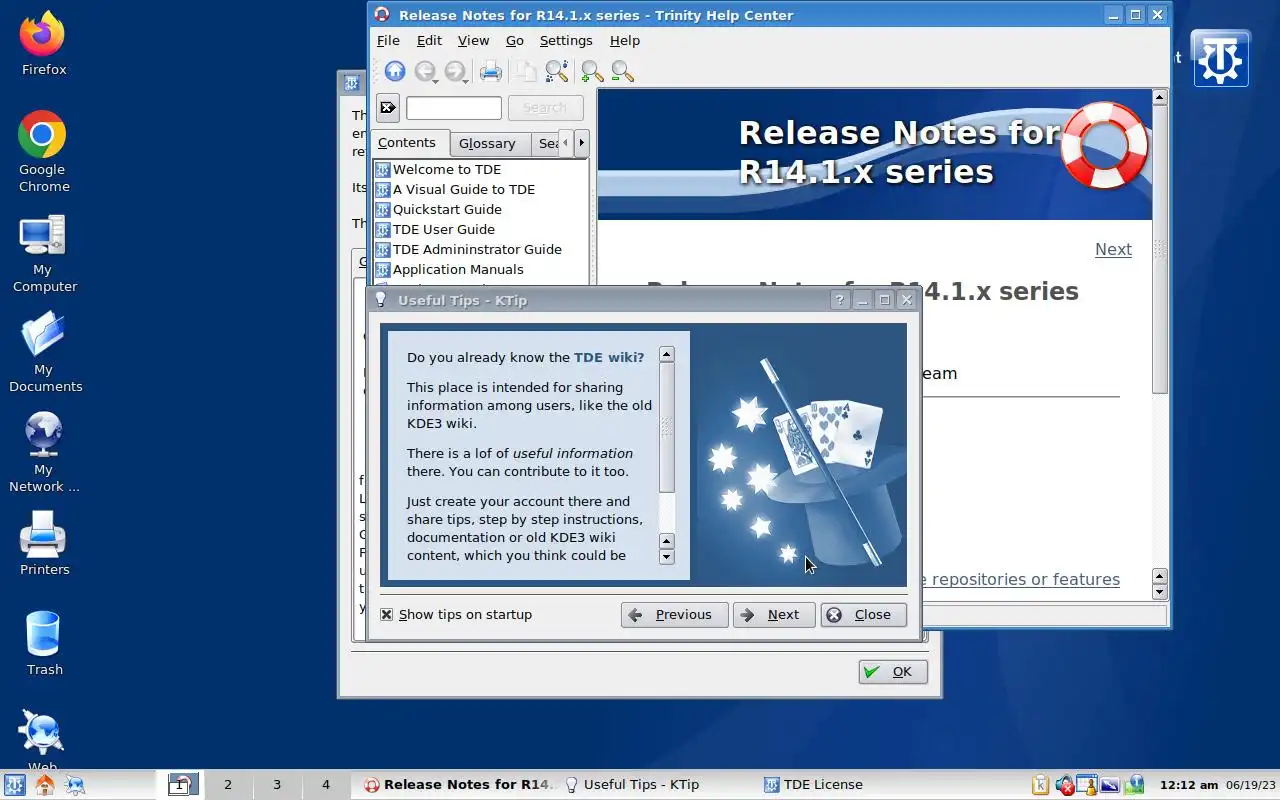Zoom in with green-plus magnifier icon
The image size is (1280, 800).
pos(592,71)
